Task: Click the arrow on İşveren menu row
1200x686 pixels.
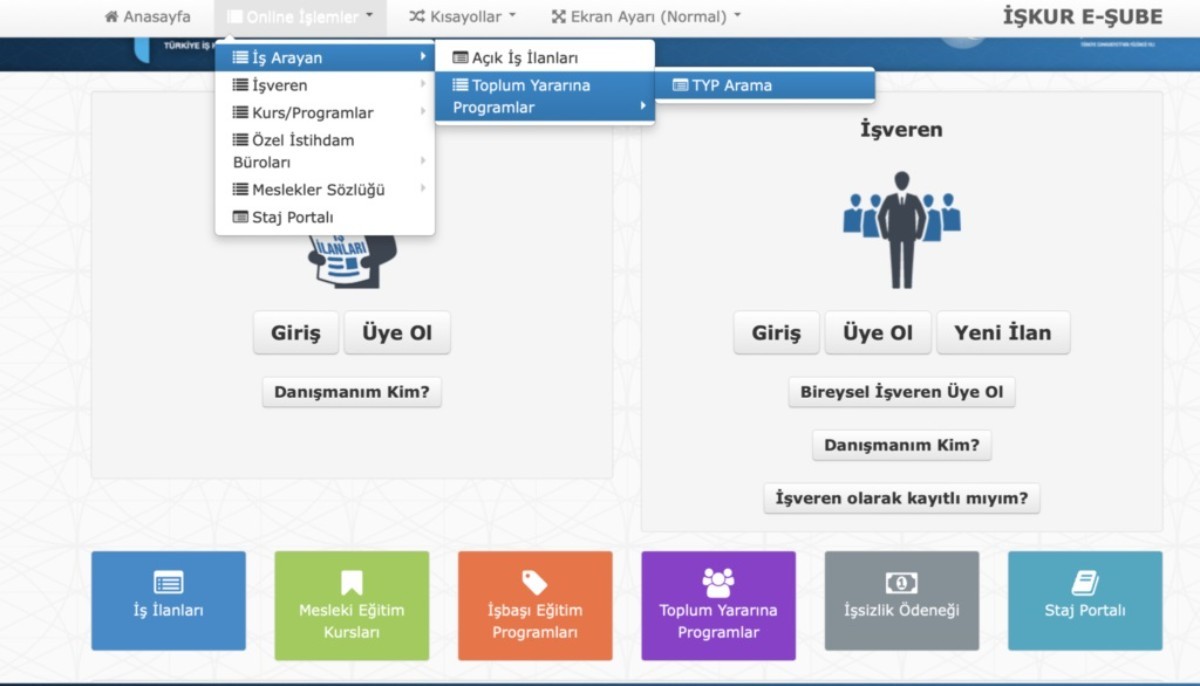Action: (423, 85)
